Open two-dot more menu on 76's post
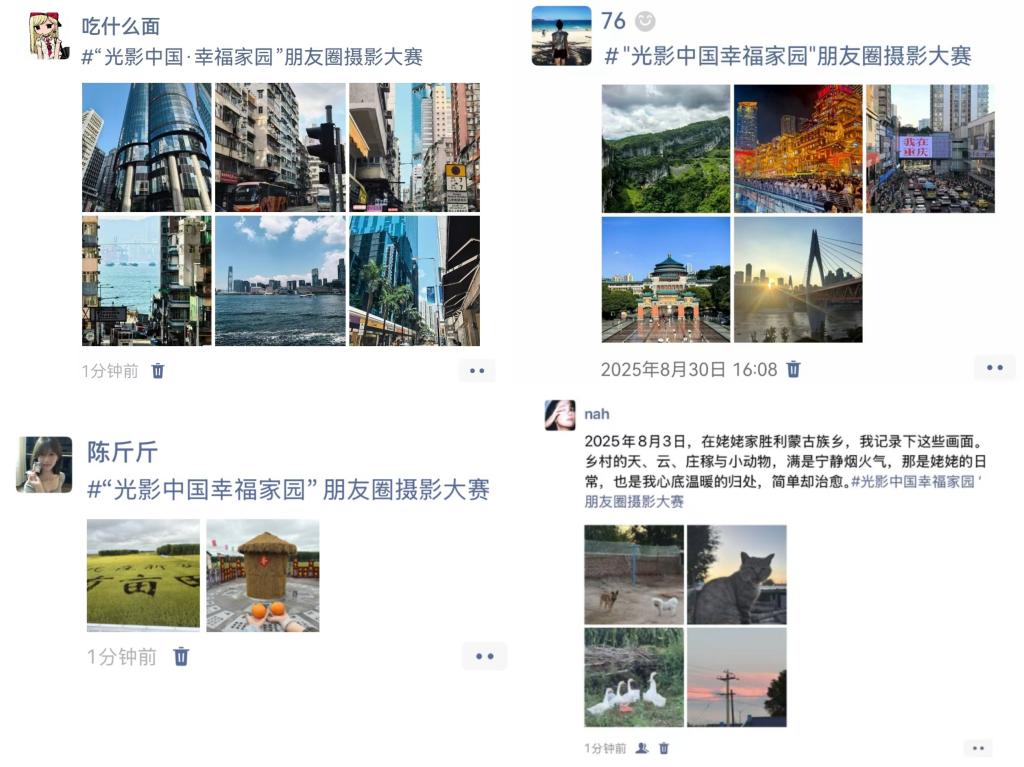The width and height of the screenshot is (1024, 767). 995,368
